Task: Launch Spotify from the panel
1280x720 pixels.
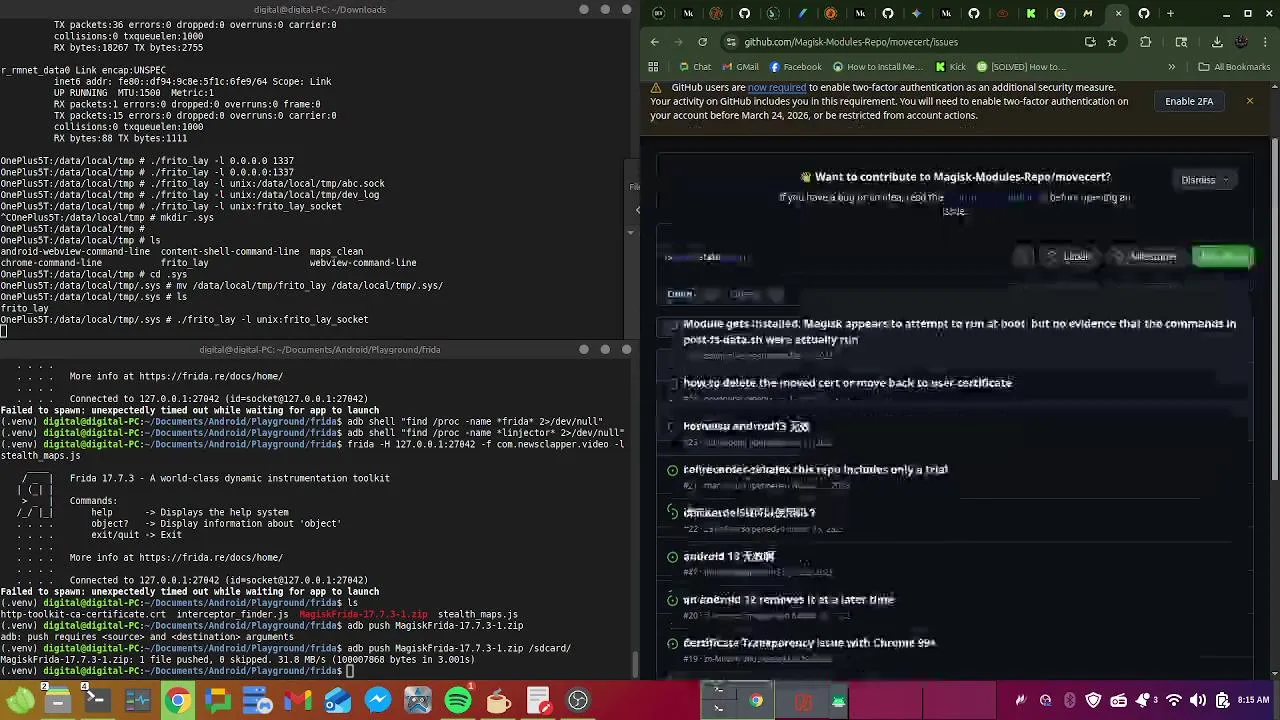Action: (x=458, y=700)
